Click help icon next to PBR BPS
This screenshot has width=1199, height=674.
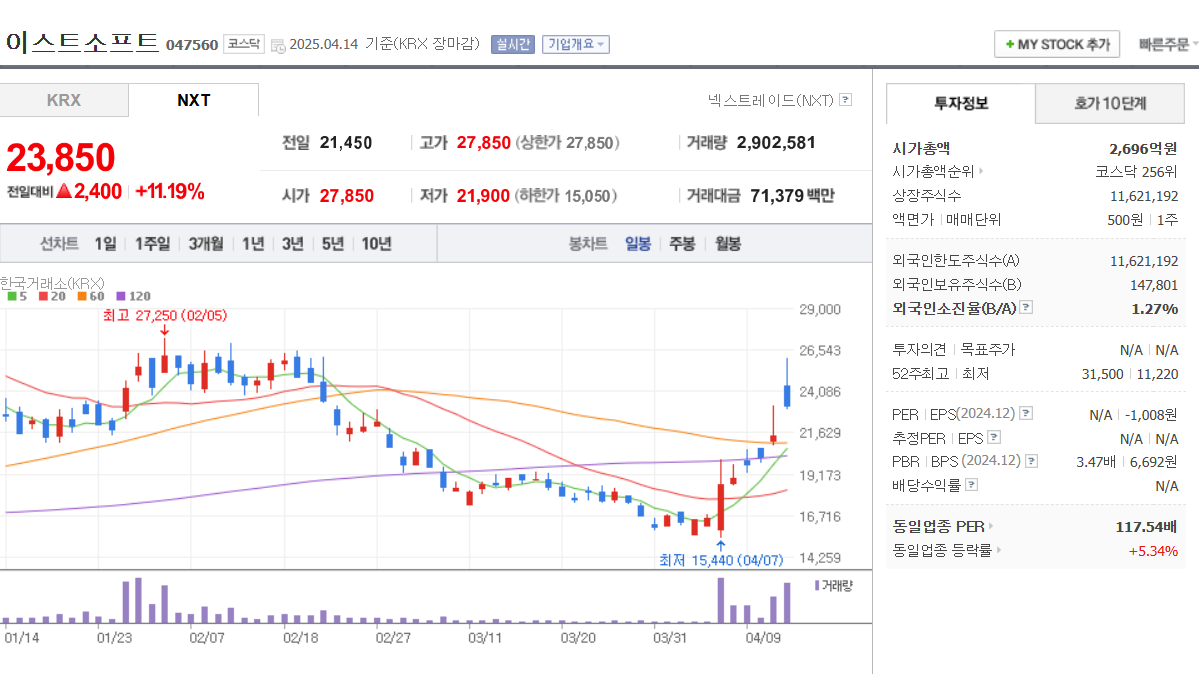pos(1032,461)
